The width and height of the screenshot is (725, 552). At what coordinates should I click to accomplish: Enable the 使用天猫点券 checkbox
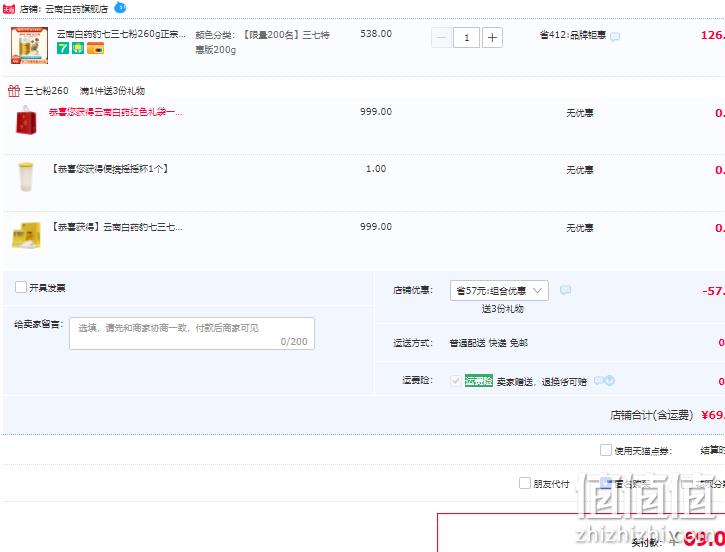point(605,450)
